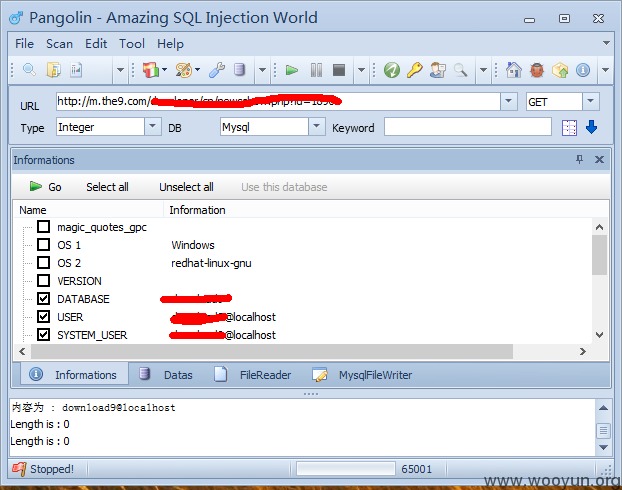Screen dimensions: 622x490
Task: Click the wrench settings icon
Action: [217, 70]
